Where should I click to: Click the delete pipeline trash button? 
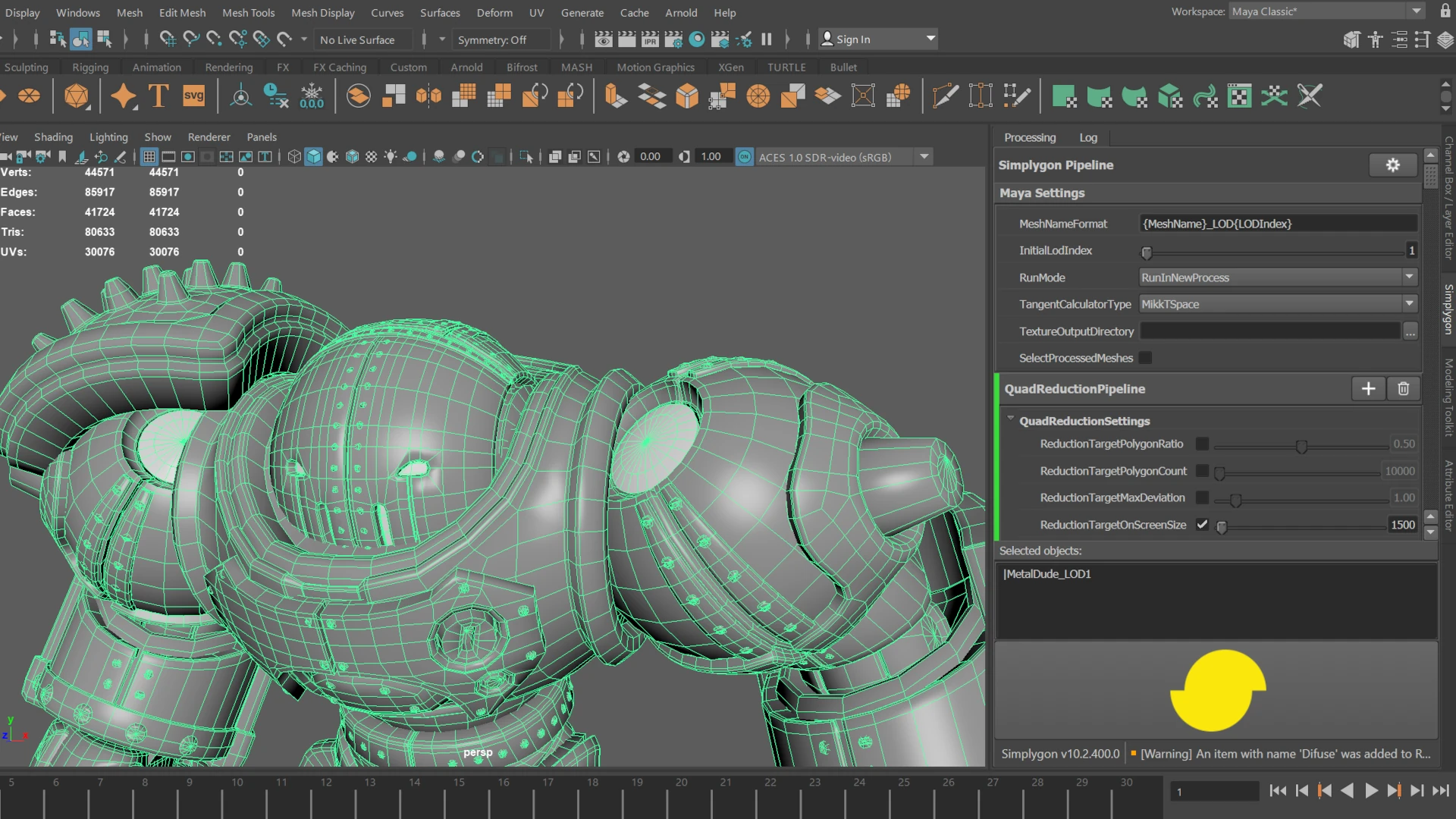1403,388
